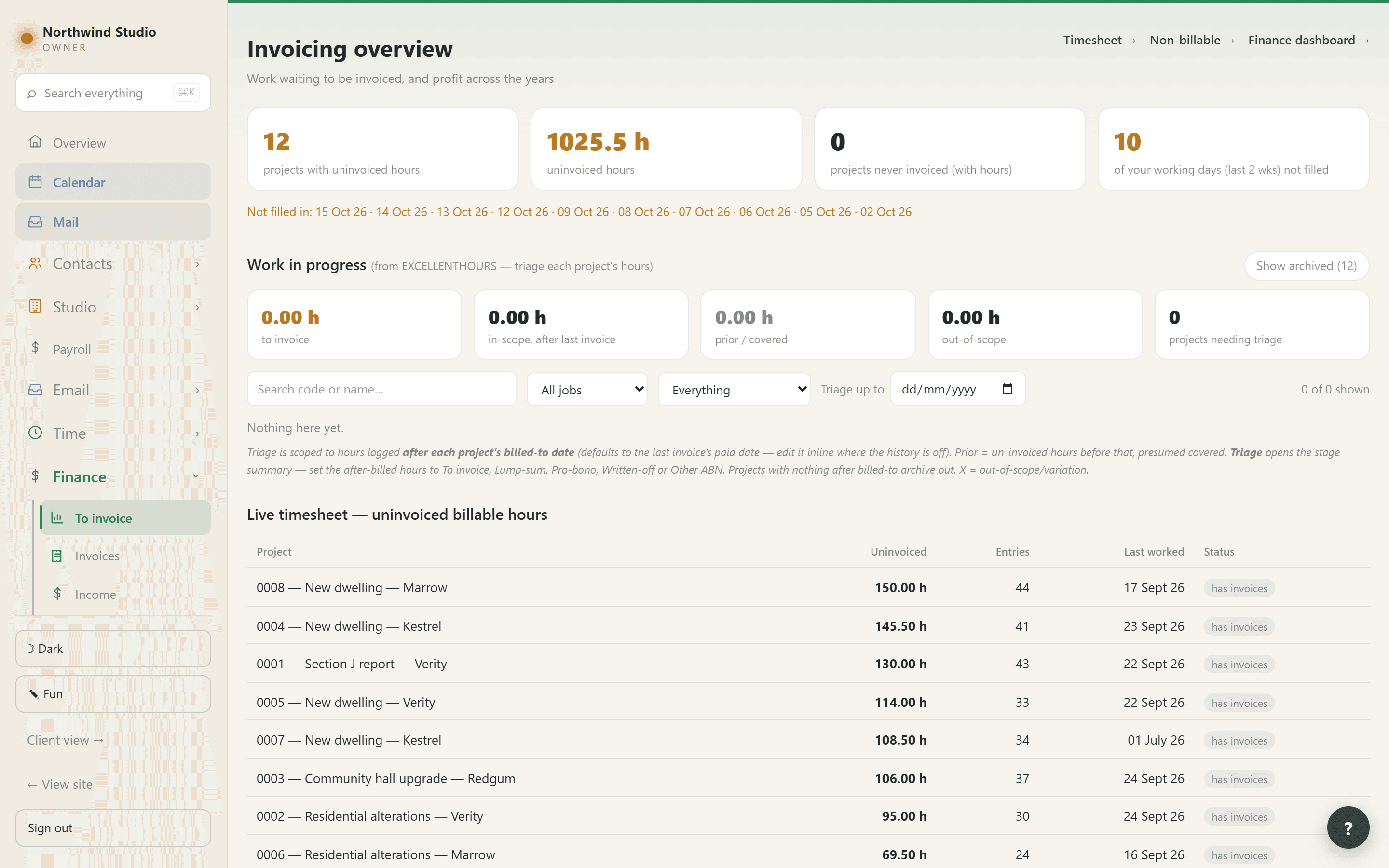
Task: Click the Finance dollar icon
Action: point(35,476)
